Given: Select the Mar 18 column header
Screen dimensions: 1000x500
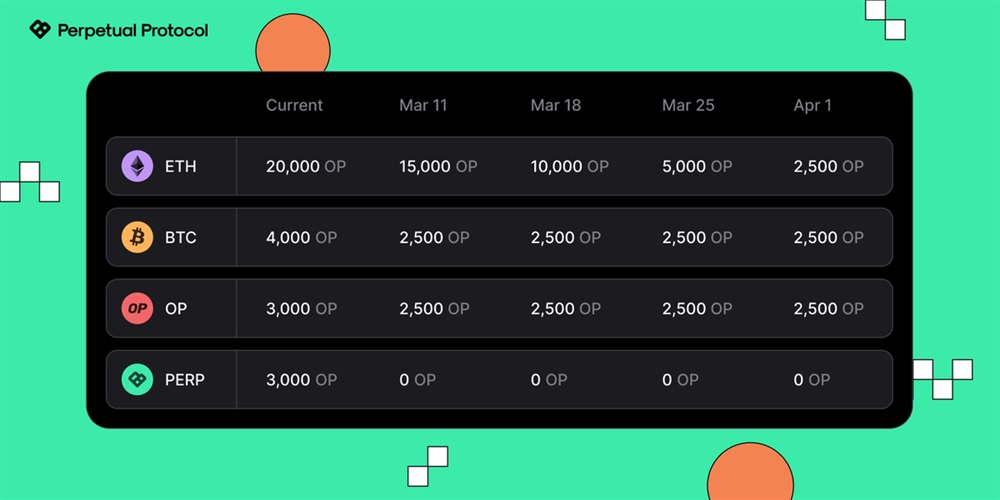Looking at the screenshot, I should point(556,105).
